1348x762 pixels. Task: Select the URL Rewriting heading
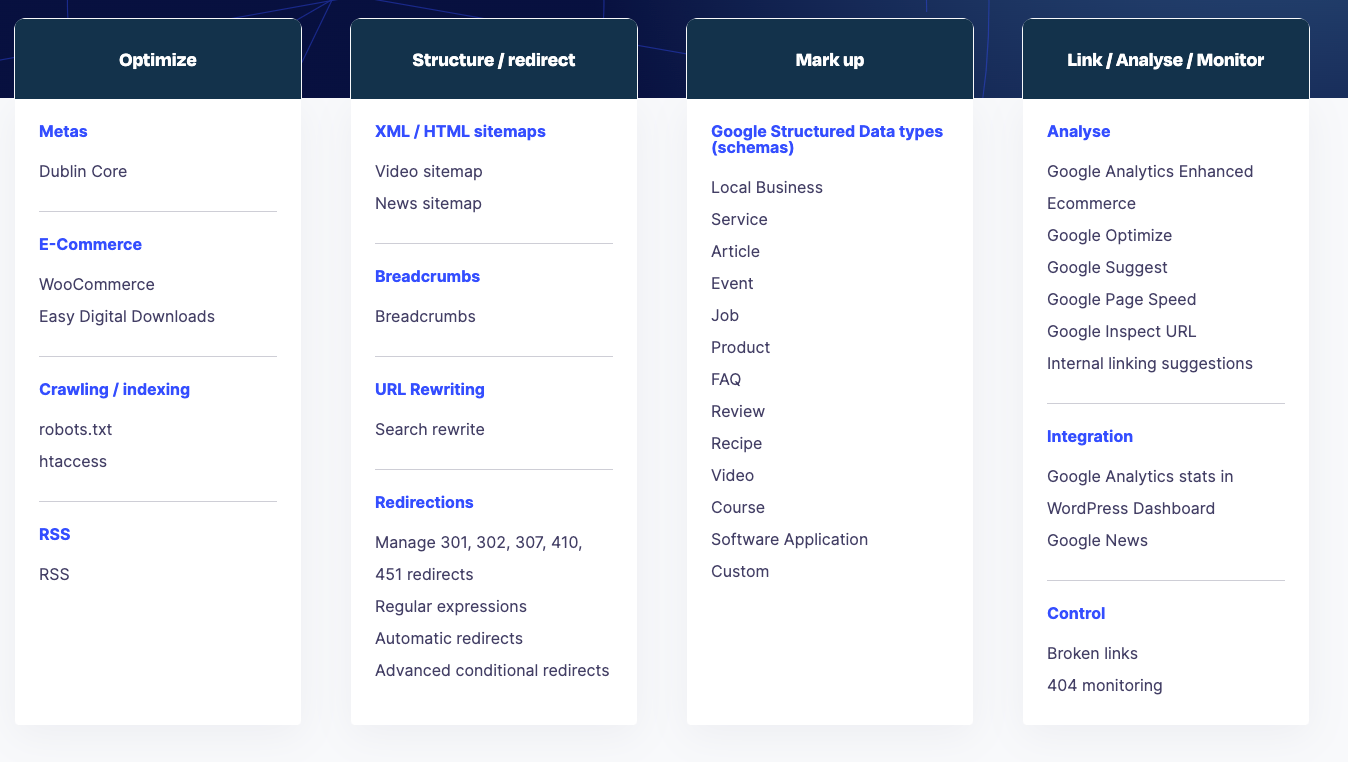pyautogui.click(x=429, y=389)
